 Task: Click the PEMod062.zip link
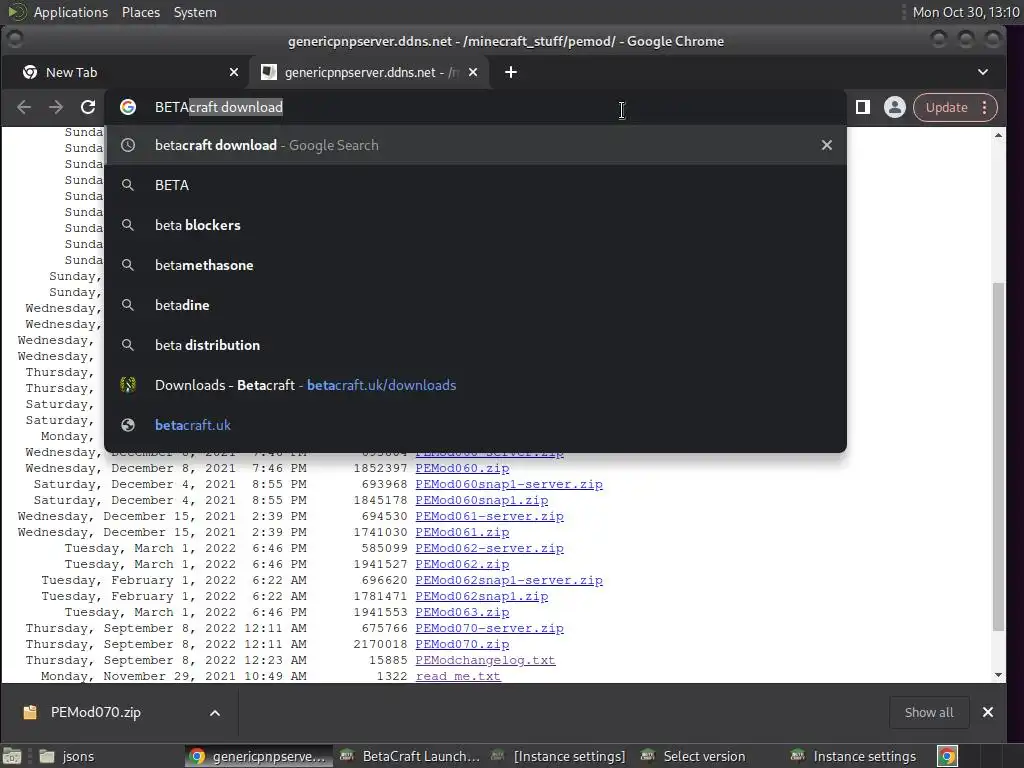(x=462, y=564)
